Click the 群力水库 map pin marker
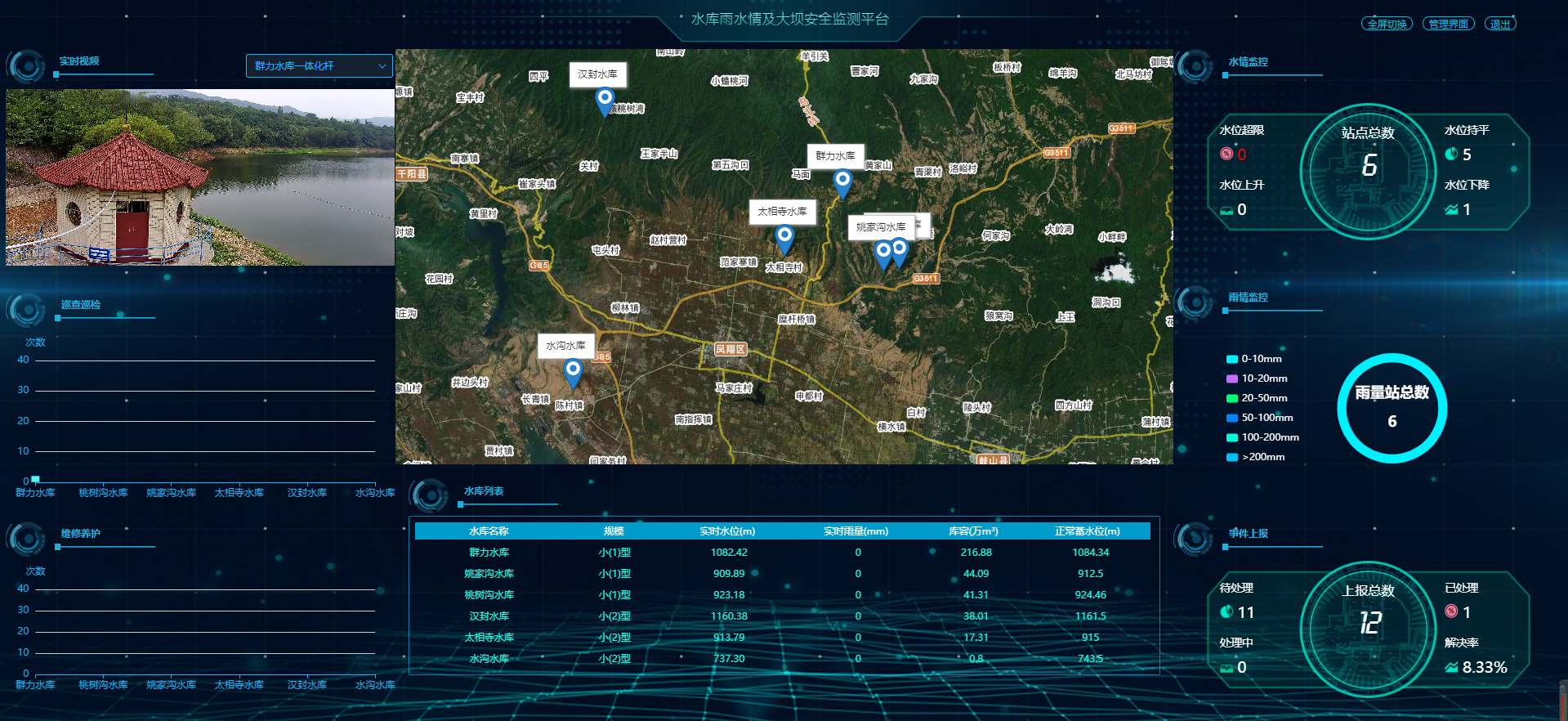The height and width of the screenshot is (721, 1568). click(x=842, y=181)
